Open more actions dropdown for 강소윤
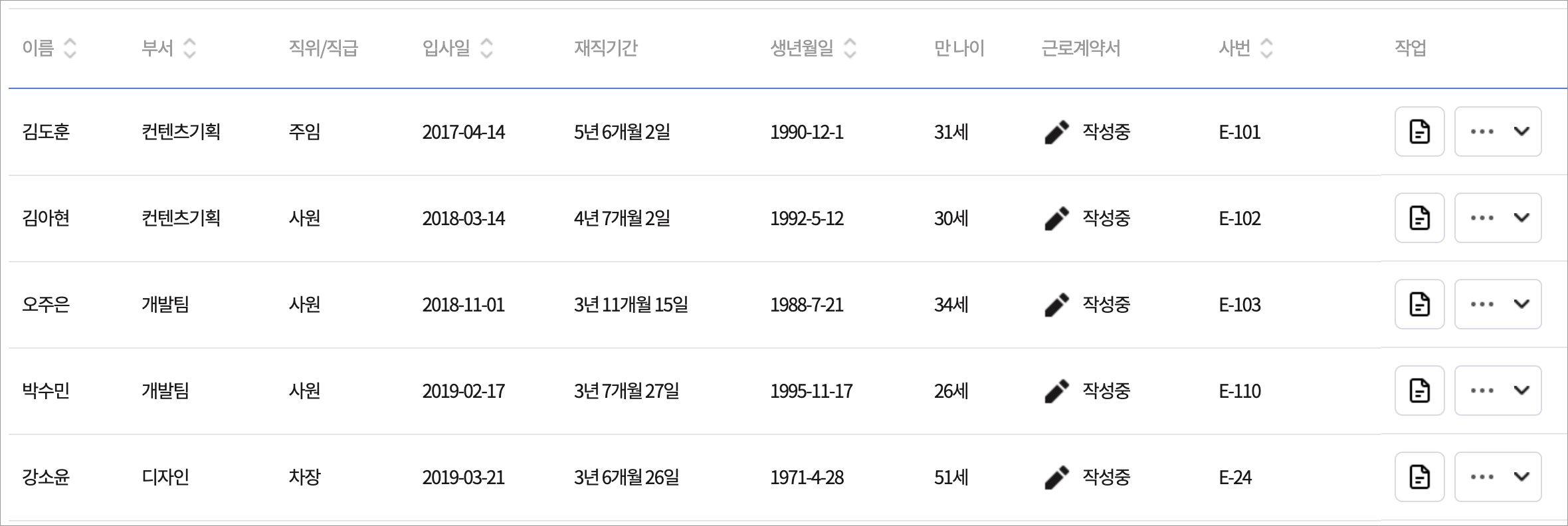This screenshot has width=1568, height=526. pyautogui.click(x=1498, y=477)
